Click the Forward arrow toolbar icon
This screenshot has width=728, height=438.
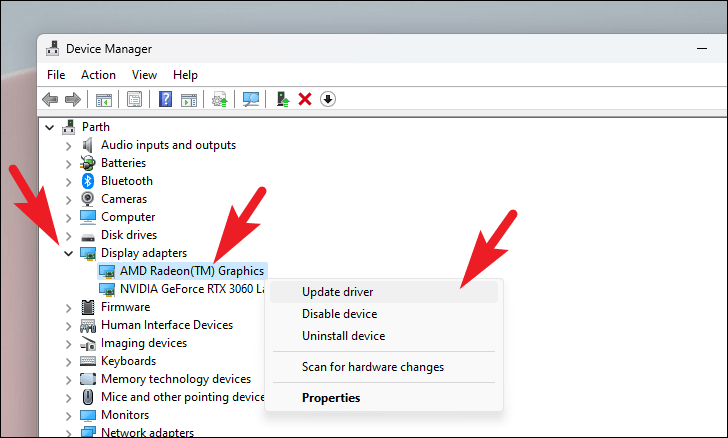(72, 99)
